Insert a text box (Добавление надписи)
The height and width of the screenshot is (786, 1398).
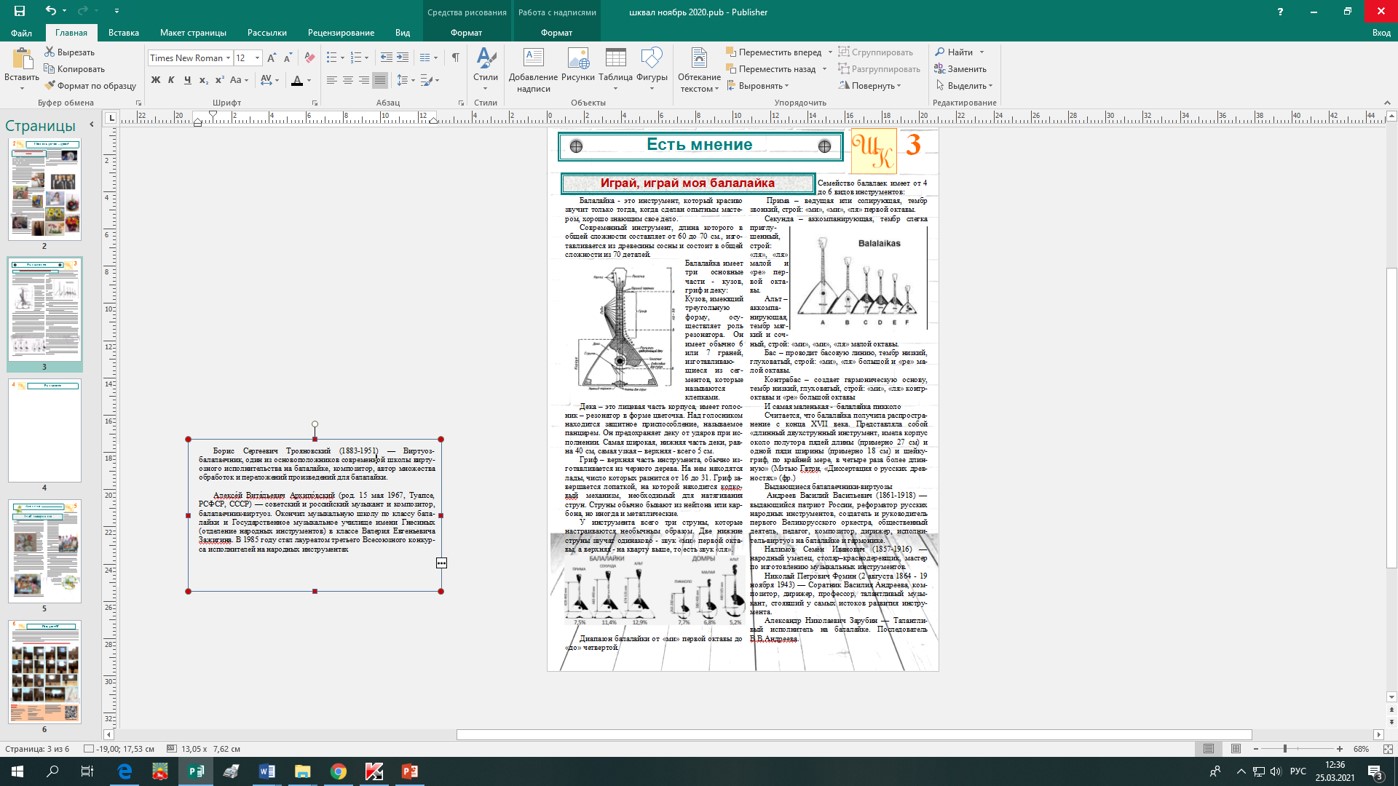coord(533,70)
